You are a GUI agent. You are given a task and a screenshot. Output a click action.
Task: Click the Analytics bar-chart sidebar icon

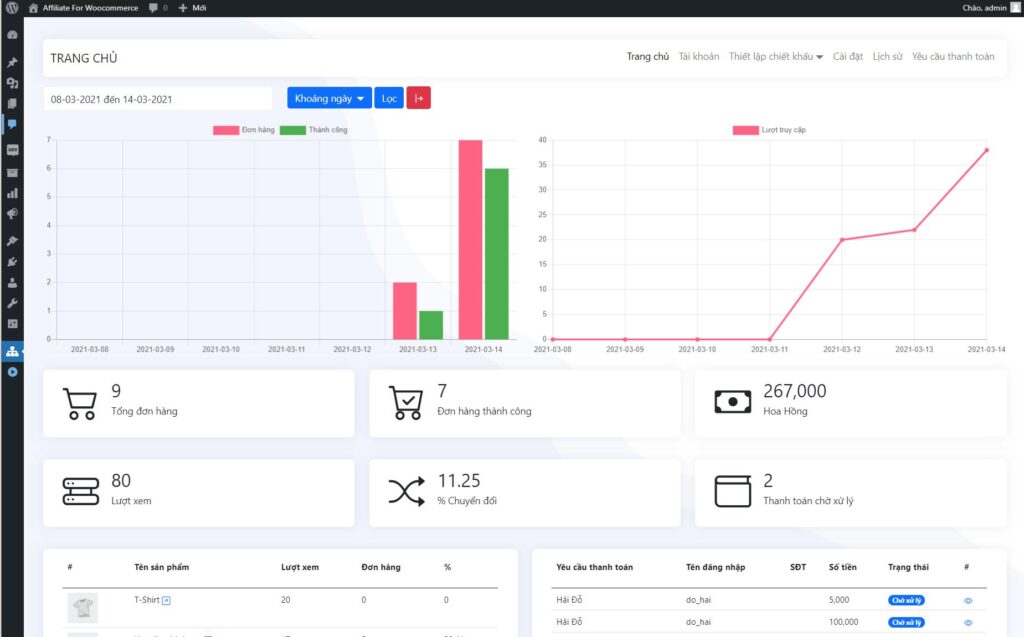coord(12,193)
